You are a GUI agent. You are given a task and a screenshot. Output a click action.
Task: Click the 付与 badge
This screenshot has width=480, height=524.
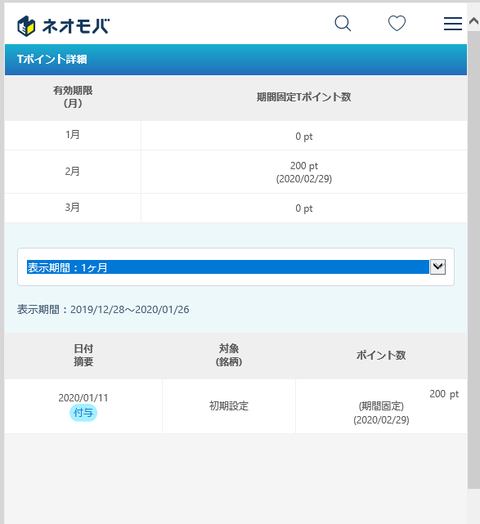pyautogui.click(x=83, y=413)
